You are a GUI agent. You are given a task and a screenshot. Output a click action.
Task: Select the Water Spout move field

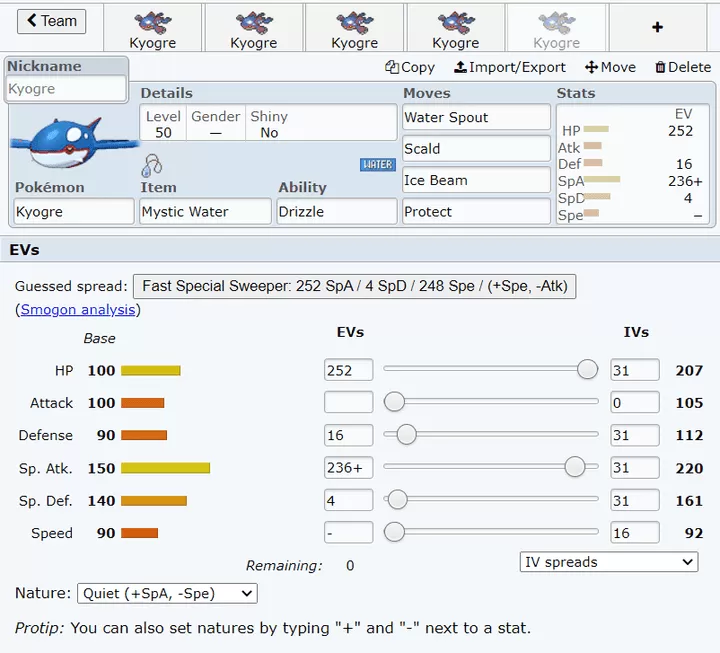(476, 117)
